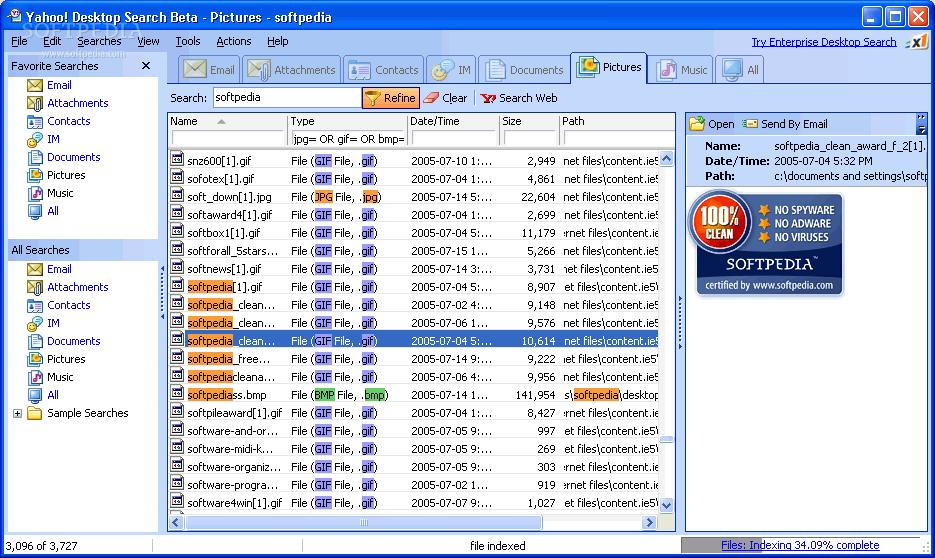This screenshot has height=558, width=935.
Task: Select the software4win[1].gif row
Action: point(414,503)
